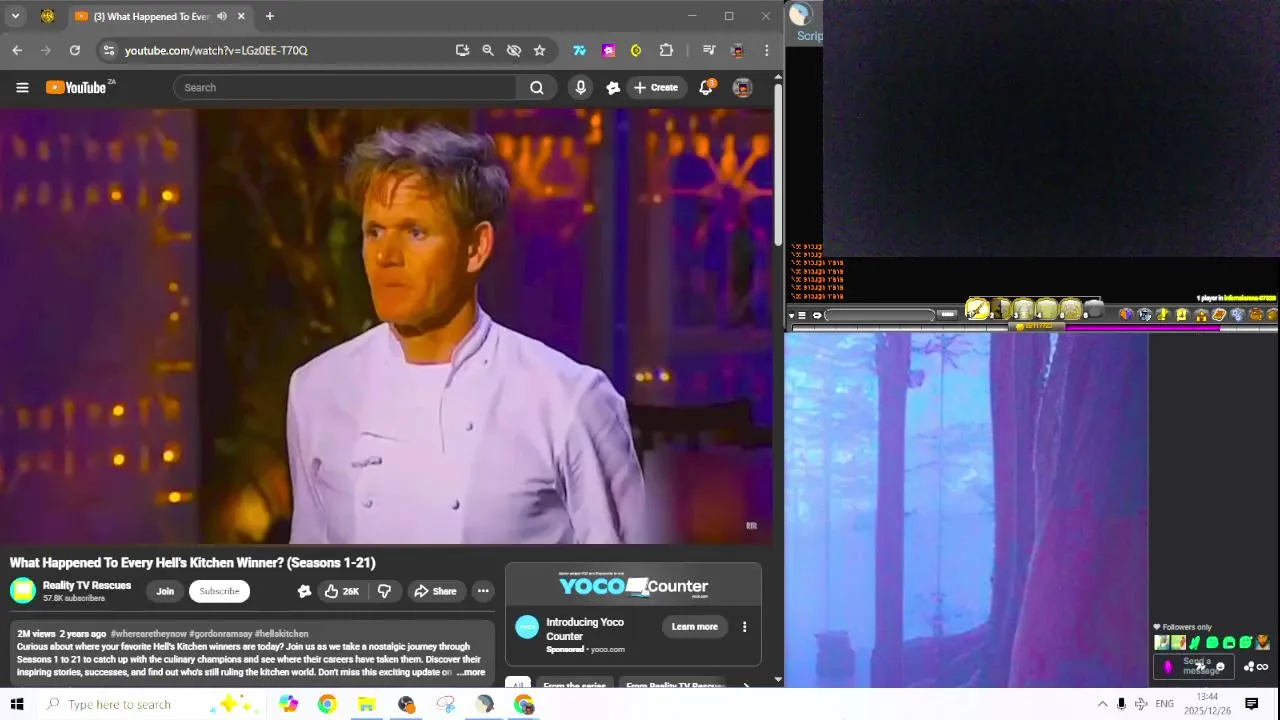The image size is (1280, 720).
Task: Open the Chrome Extensions puzzle menu
Action: 666,50
